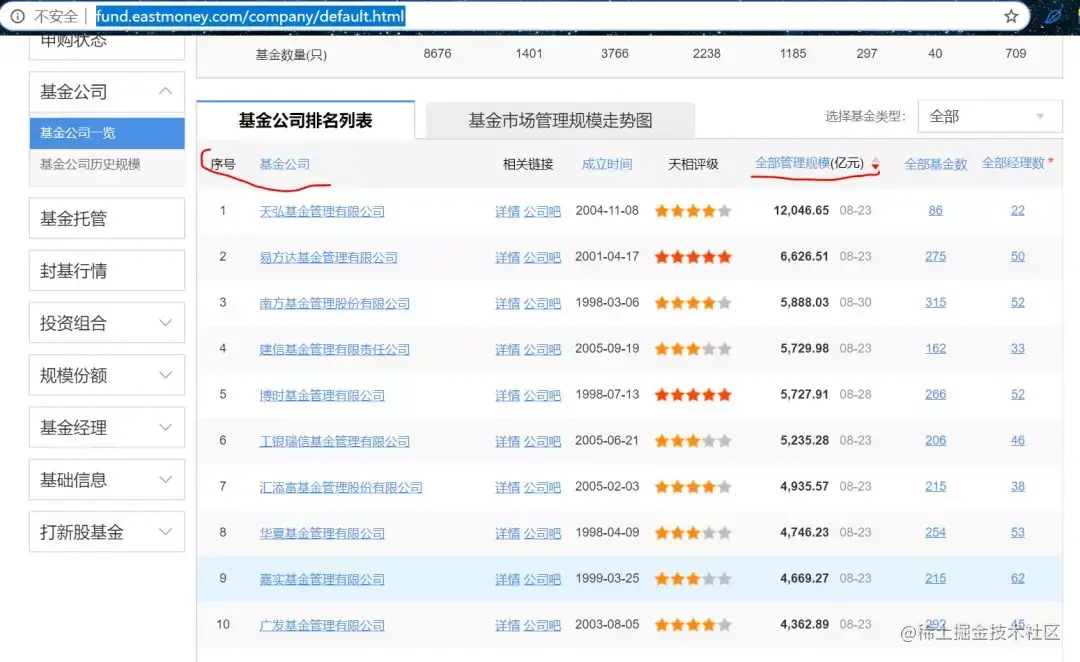The image size is (1080, 662).
Task: Open fund count 266 for 博时基金
Action: click(935, 394)
